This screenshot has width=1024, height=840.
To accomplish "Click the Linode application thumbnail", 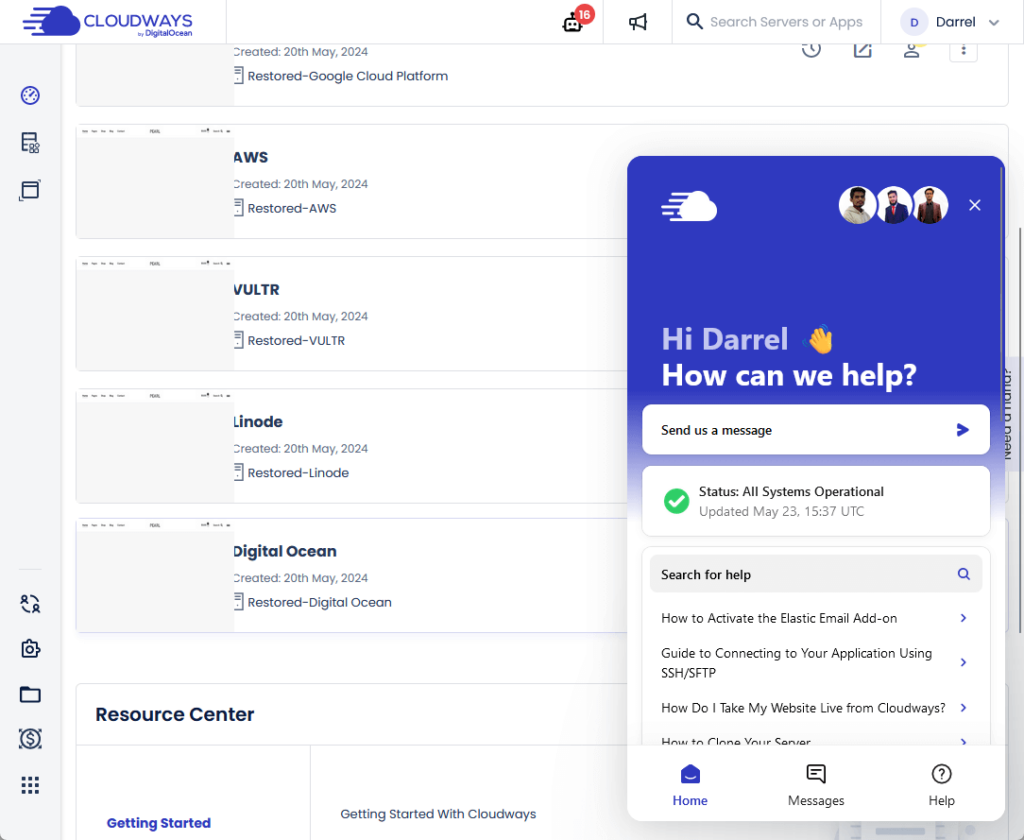I will coord(155,446).
